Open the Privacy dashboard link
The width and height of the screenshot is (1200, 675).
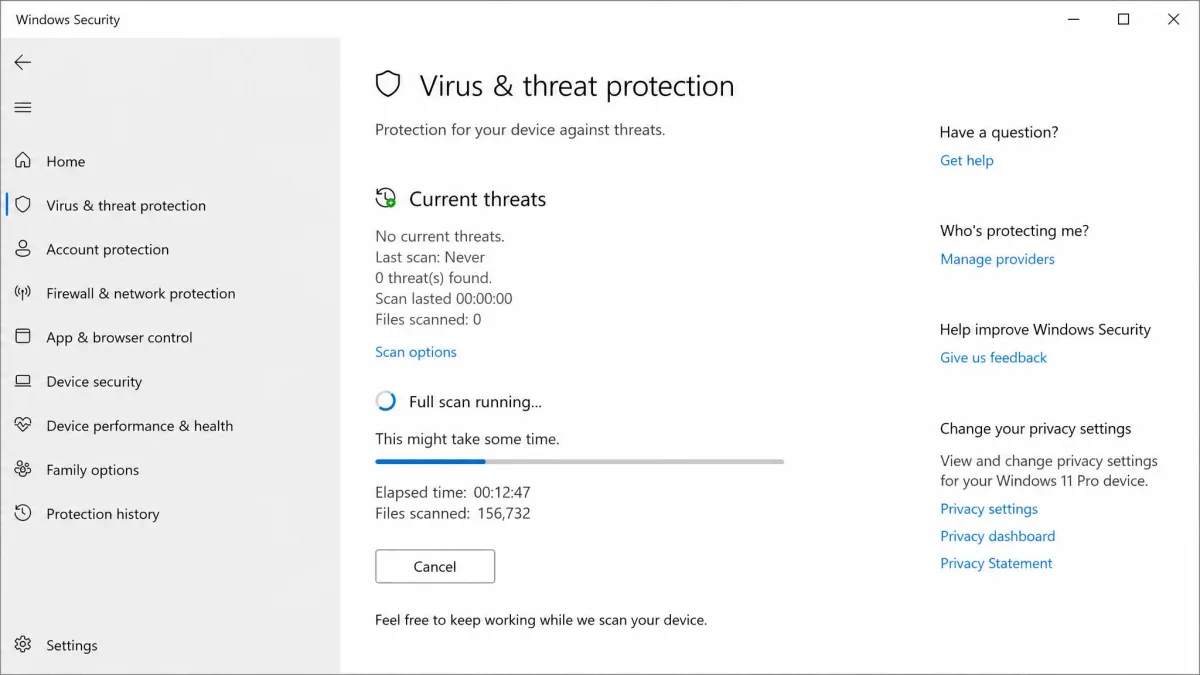coord(997,536)
